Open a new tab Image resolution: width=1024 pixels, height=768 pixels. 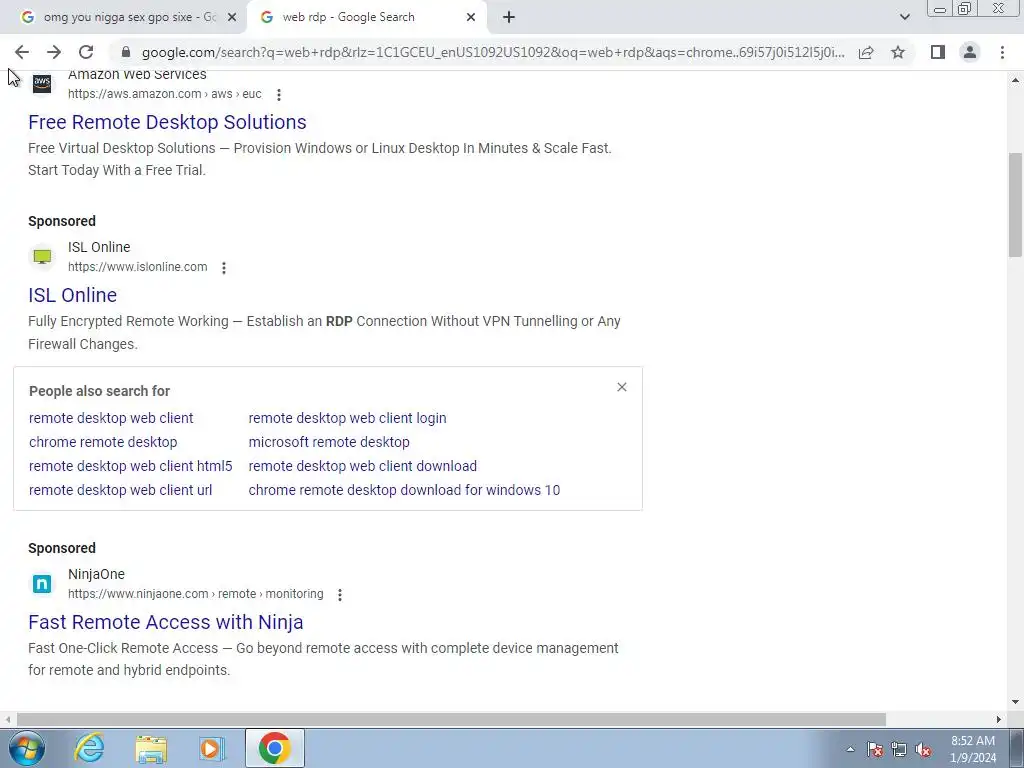point(509,18)
